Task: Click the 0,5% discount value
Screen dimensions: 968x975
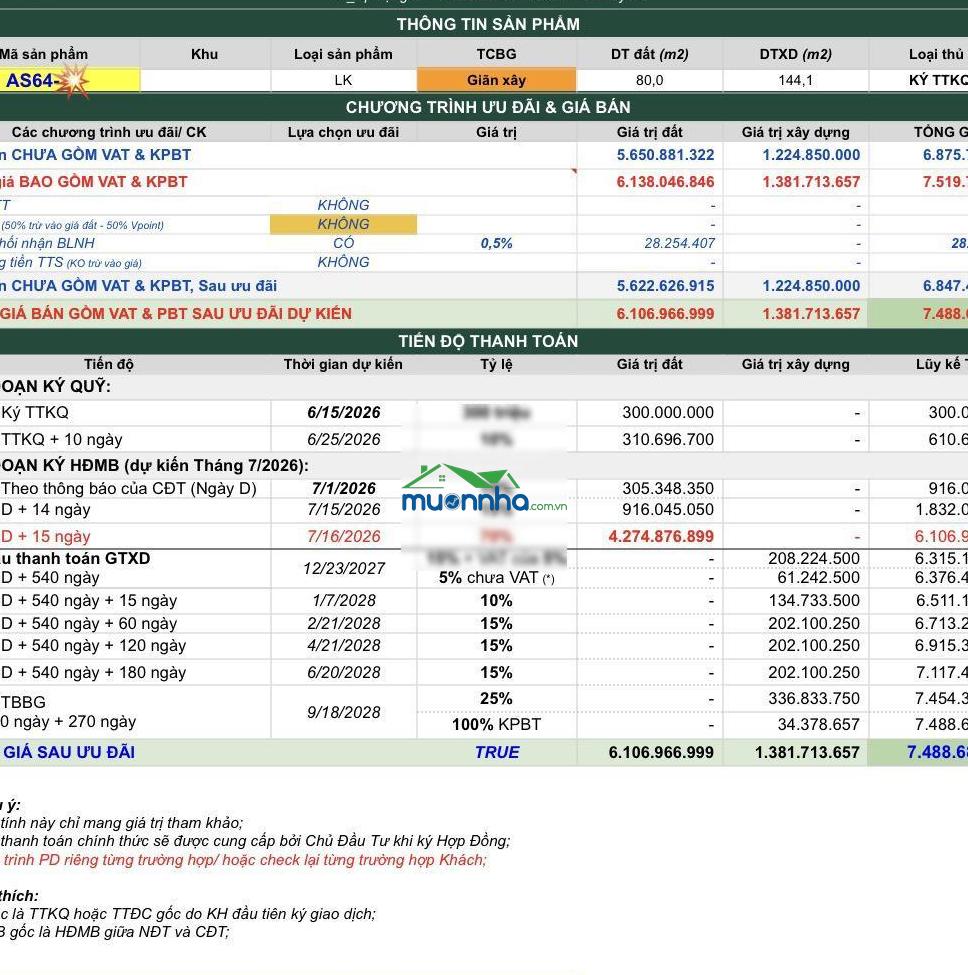Action: tap(496, 243)
